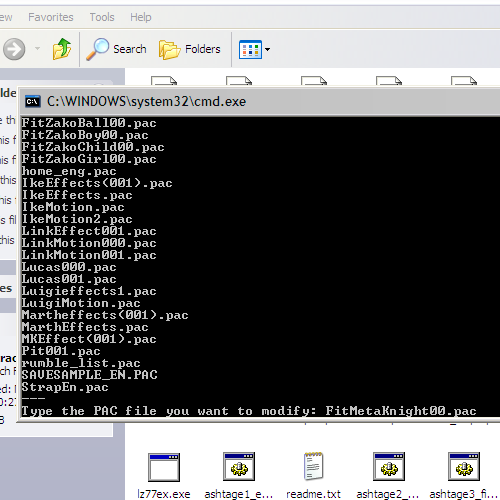The image size is (500, 500).
Task: Select the ashtage2_... batch file icon
Action: pos(389,466)
